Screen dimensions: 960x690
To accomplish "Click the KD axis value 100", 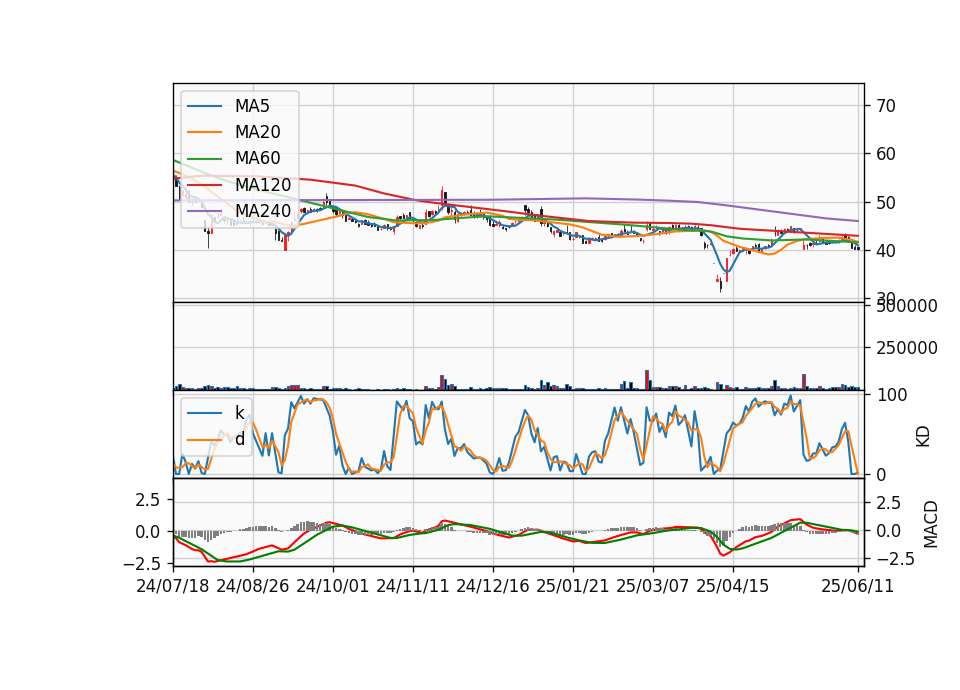I will [x=891, y=396].
